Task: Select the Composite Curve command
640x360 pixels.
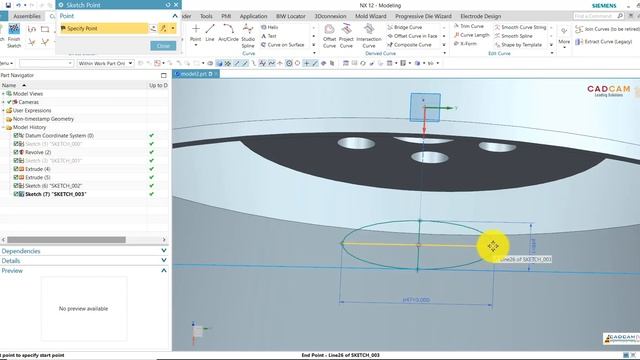Action: (x=409, y=44)
